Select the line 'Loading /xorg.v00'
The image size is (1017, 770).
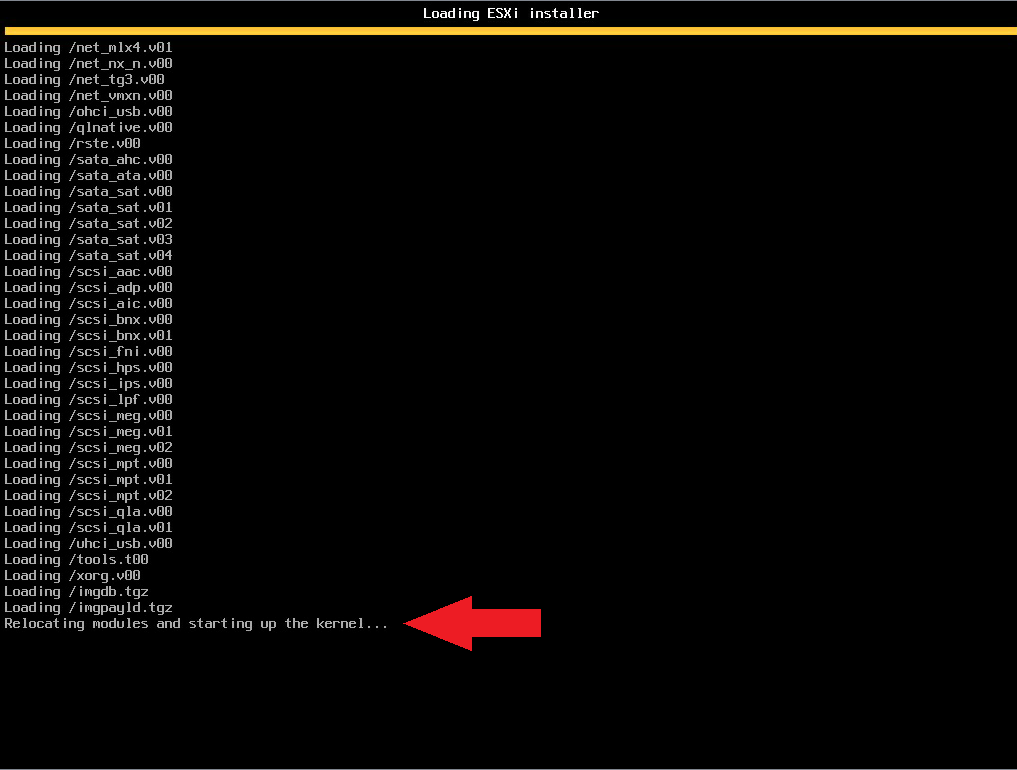tap(73, 575)
